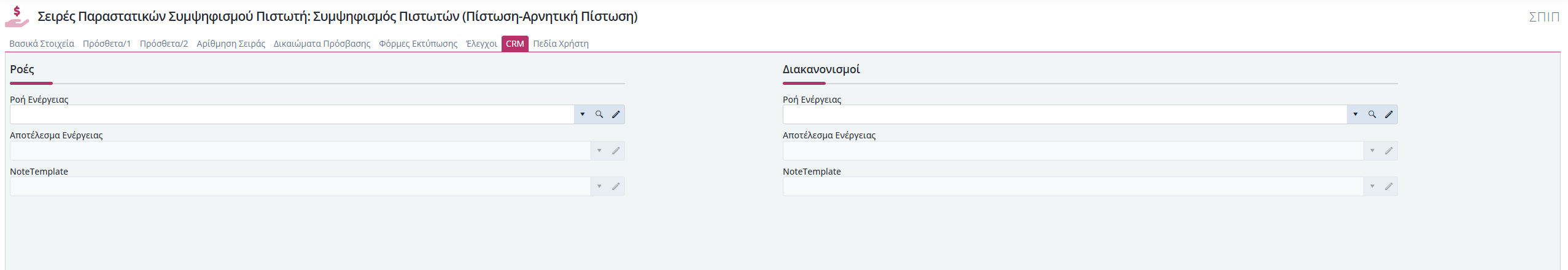Click pencil for Αποτέλεσμα Ενέργειας under Ροές
The height and width of the screenshot is (270, 1568).
click(x=616, y=151)
